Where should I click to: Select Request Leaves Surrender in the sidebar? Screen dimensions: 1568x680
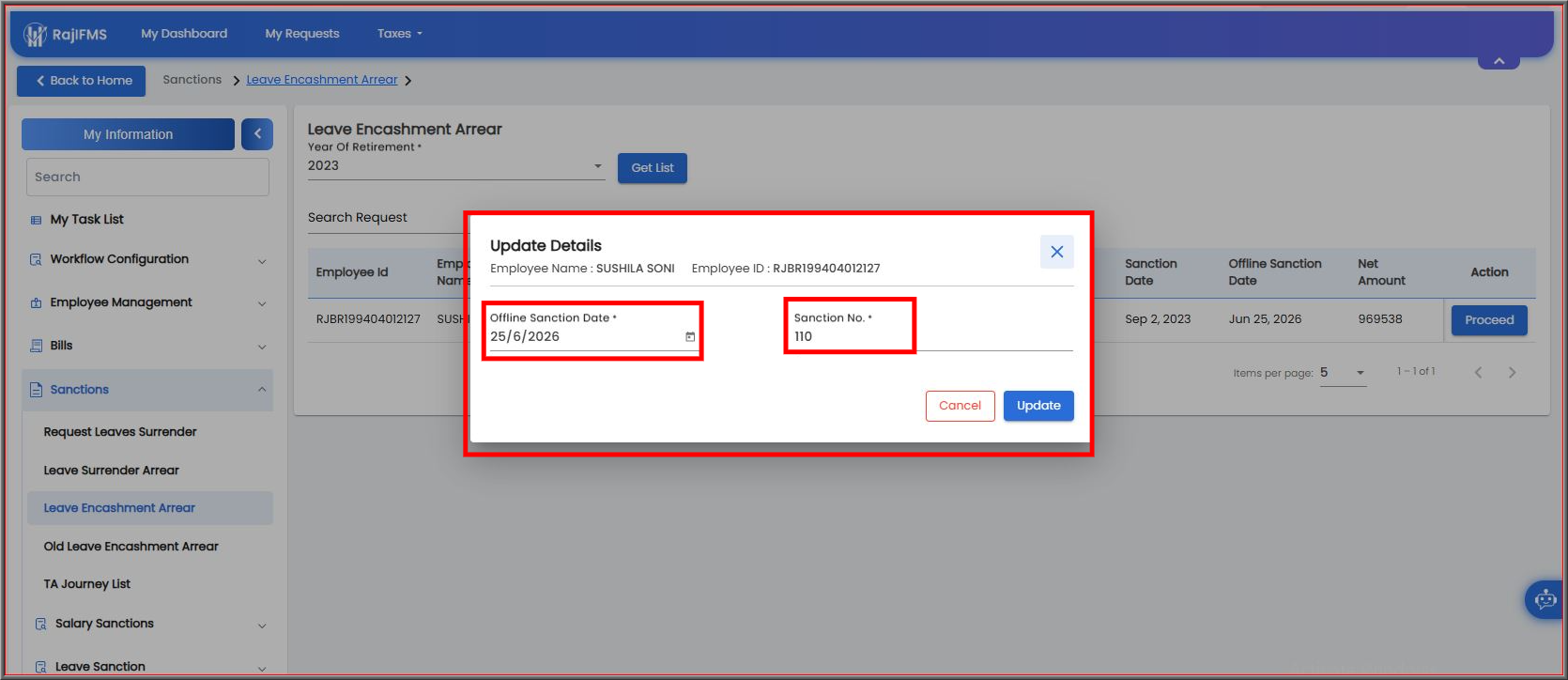pyautogui.click(x=120, y=432)
